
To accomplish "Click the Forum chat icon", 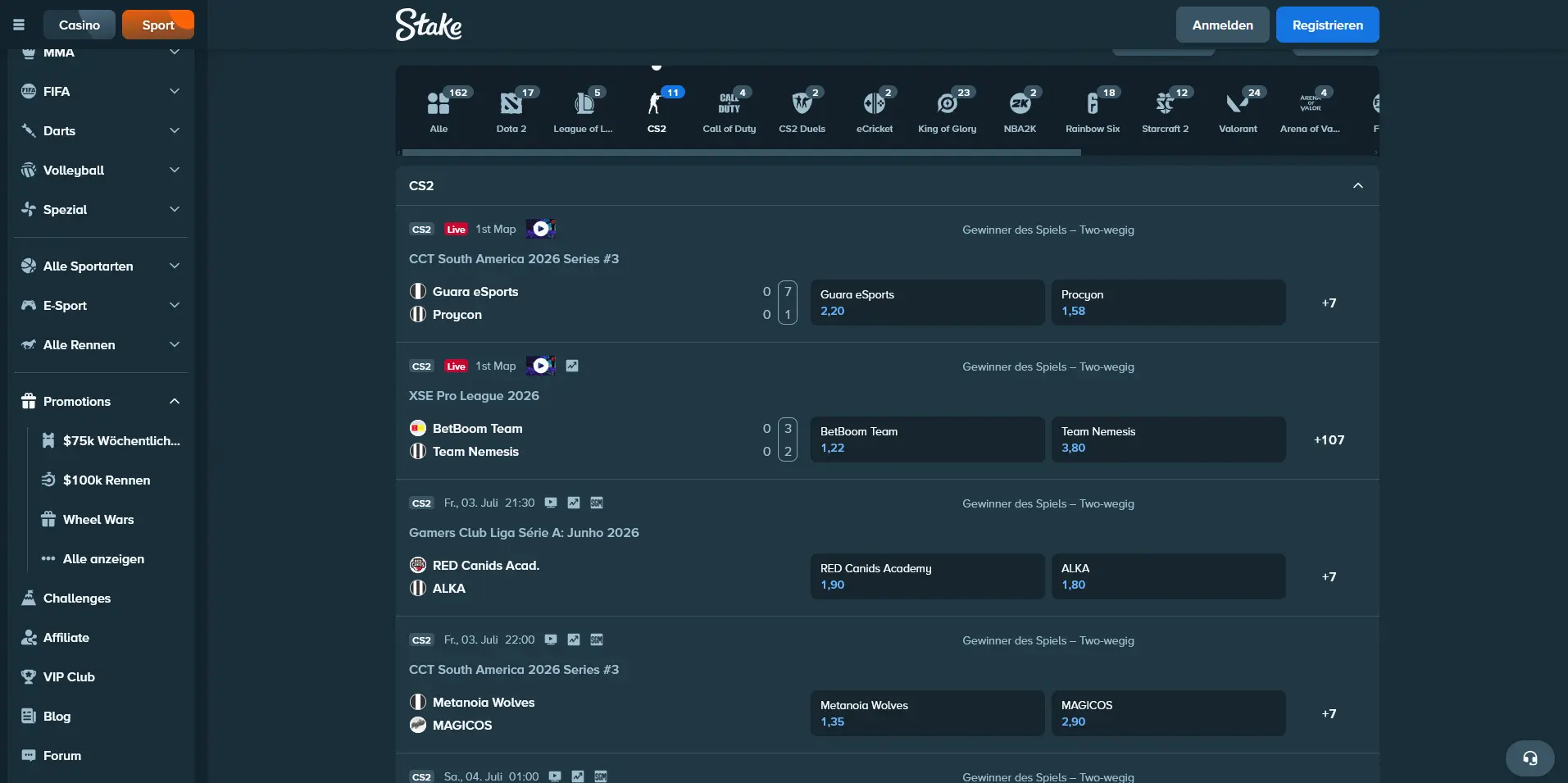I will [x=29, y=755].
